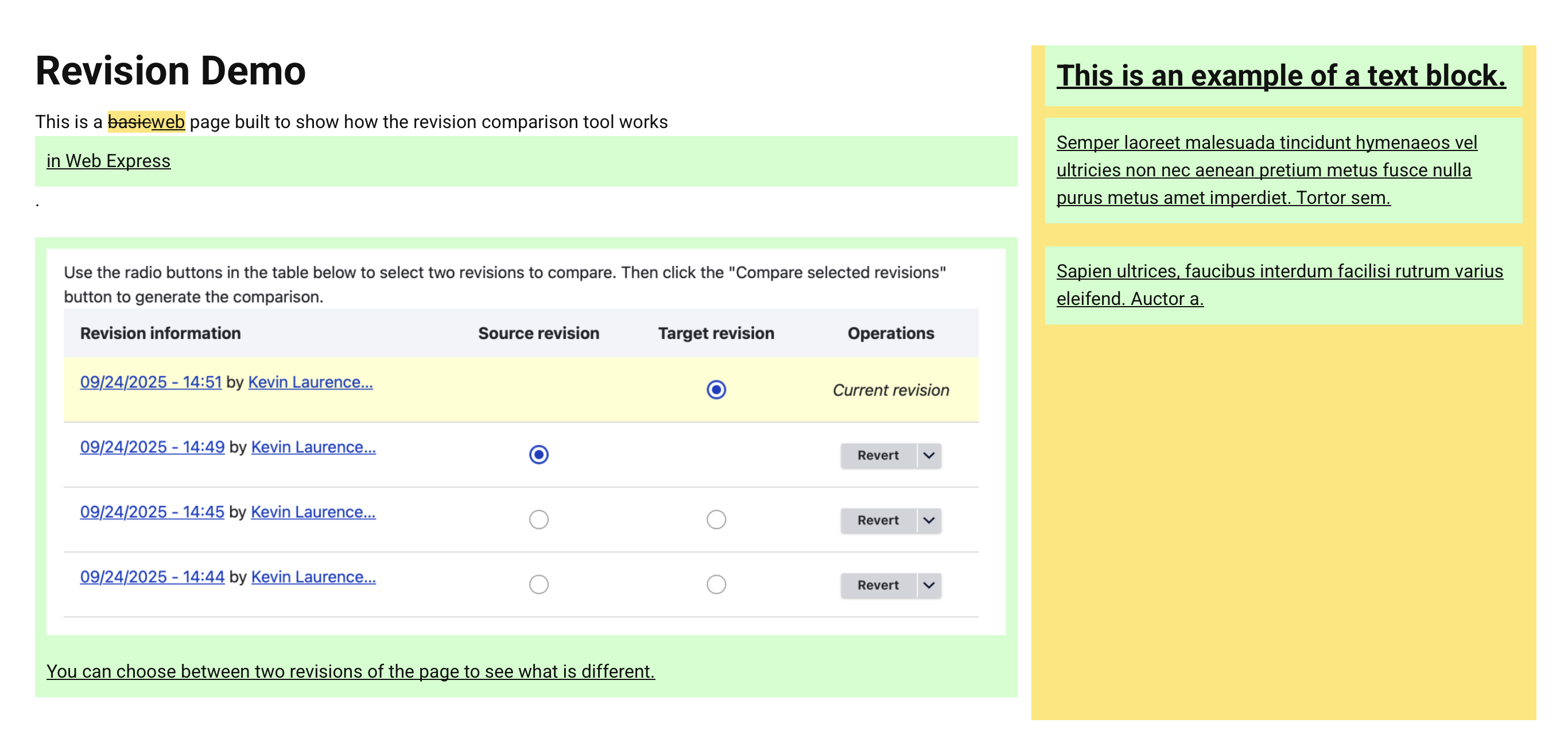This screenshot has width=1568, height=742.
Task: Select target revision radio for 14:44
Action: (x=716, y=584)
